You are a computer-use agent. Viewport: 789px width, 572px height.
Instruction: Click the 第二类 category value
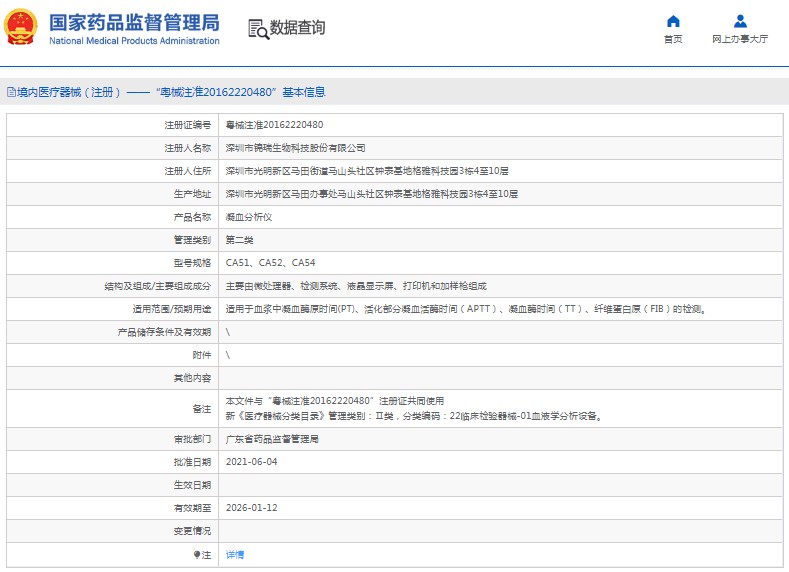pyautogui.click(x=240, y=240)
